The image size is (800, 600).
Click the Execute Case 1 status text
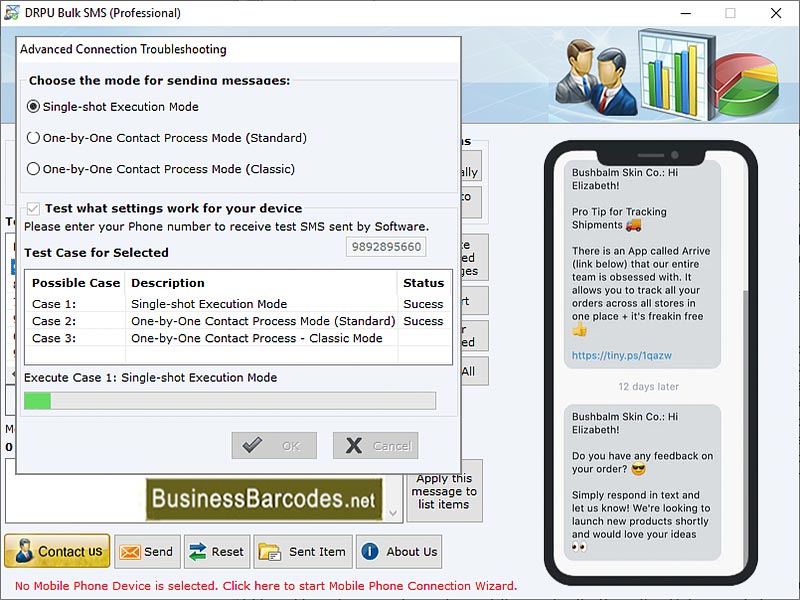(x=151, y=378)
